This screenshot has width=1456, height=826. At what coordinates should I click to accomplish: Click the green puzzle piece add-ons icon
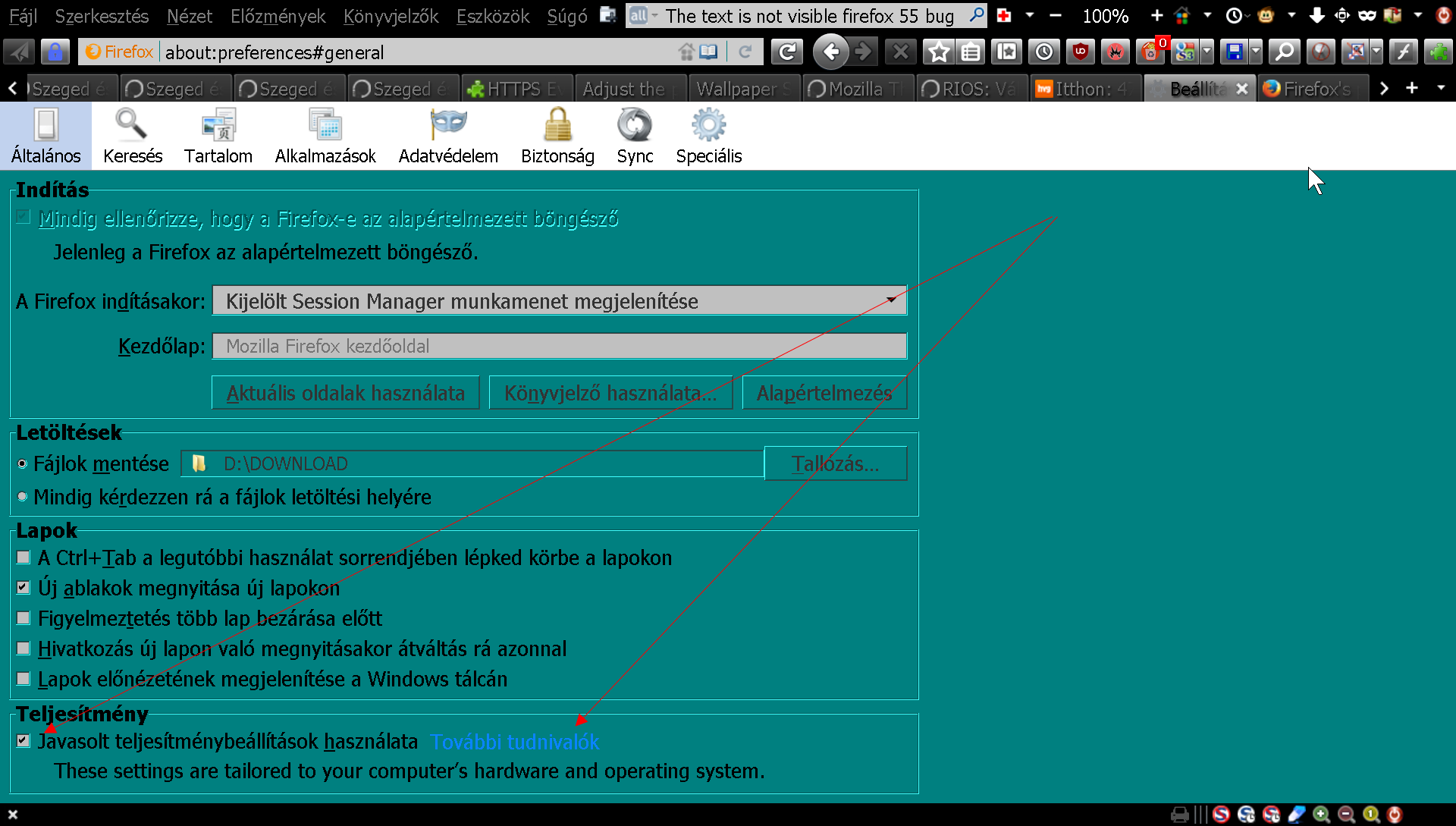tap(1437, 52)
